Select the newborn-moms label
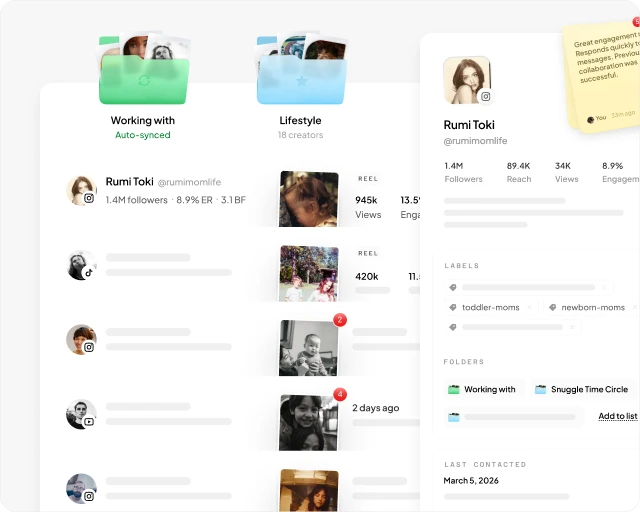This screenshot has width=640, height=512. [x=593, y=307]
